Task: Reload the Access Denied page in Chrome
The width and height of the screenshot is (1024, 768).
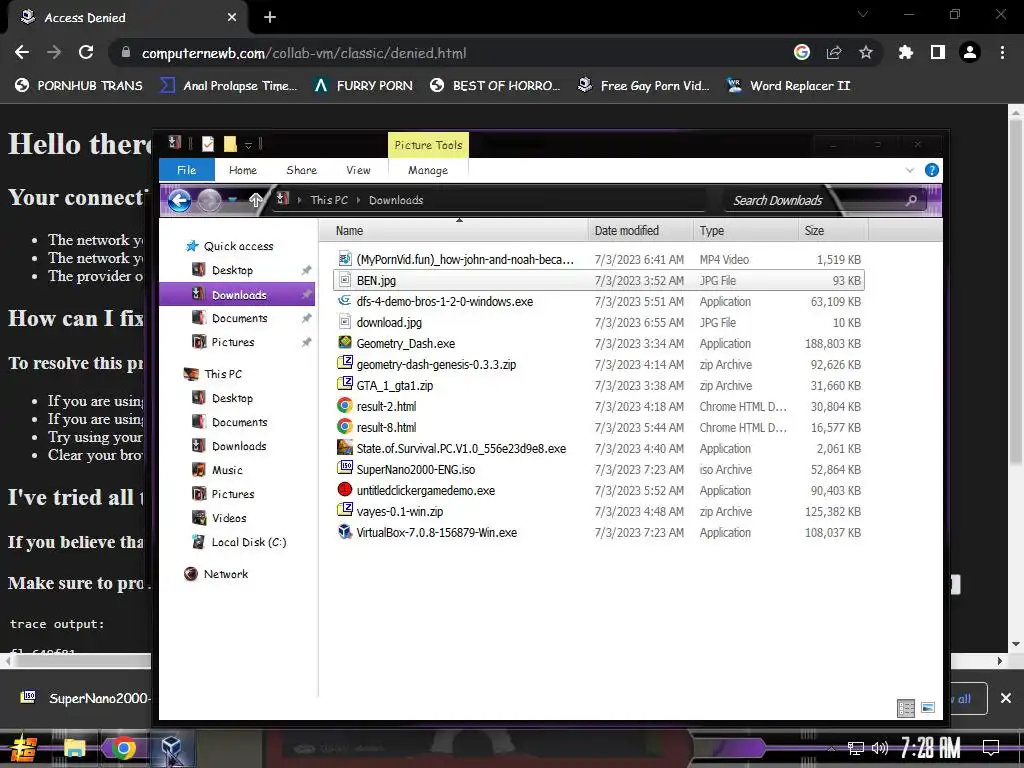Action: pyautogui.click(x=86, y=52)
